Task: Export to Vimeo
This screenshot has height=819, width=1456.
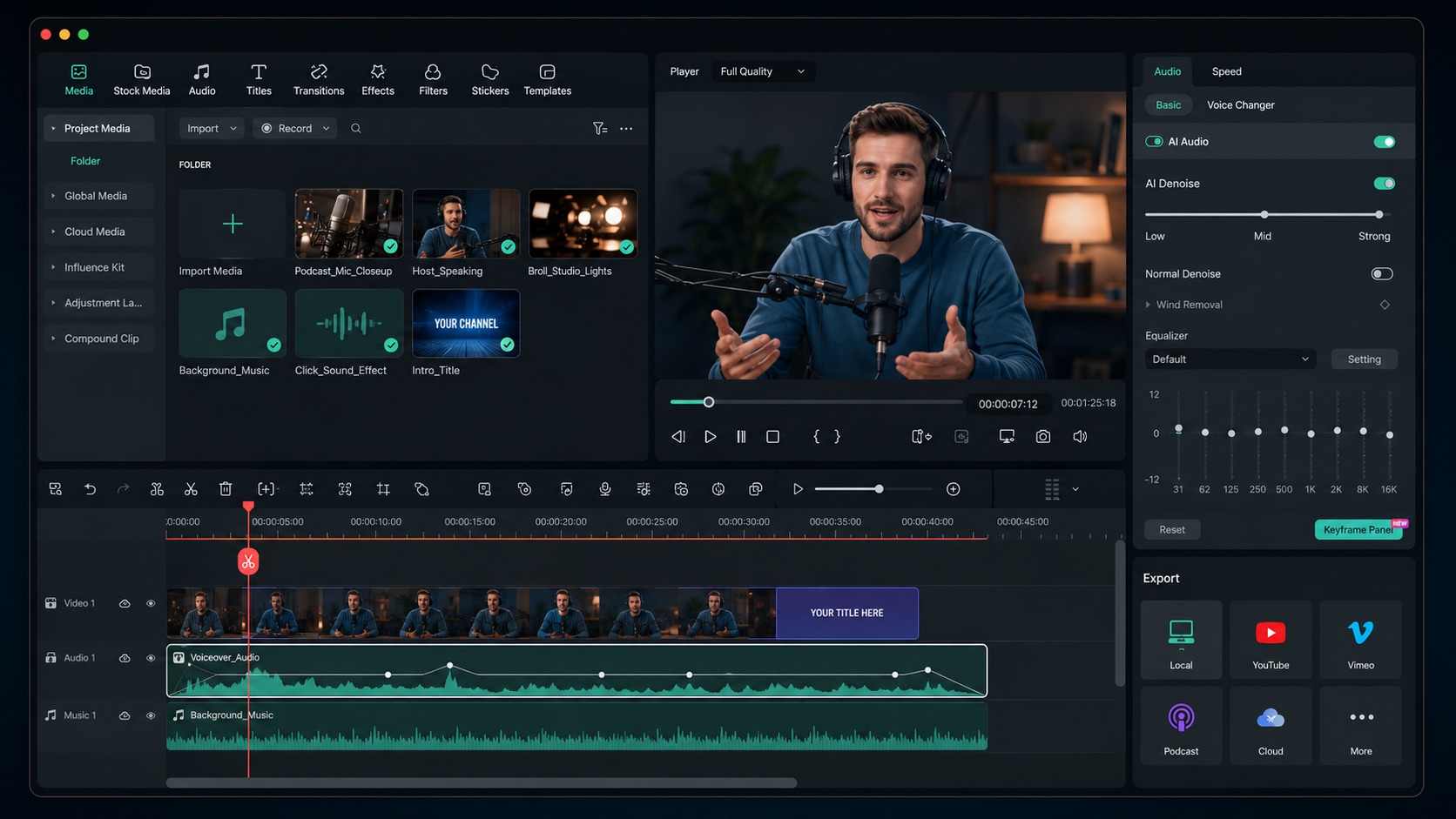Action: [1360, 640]
